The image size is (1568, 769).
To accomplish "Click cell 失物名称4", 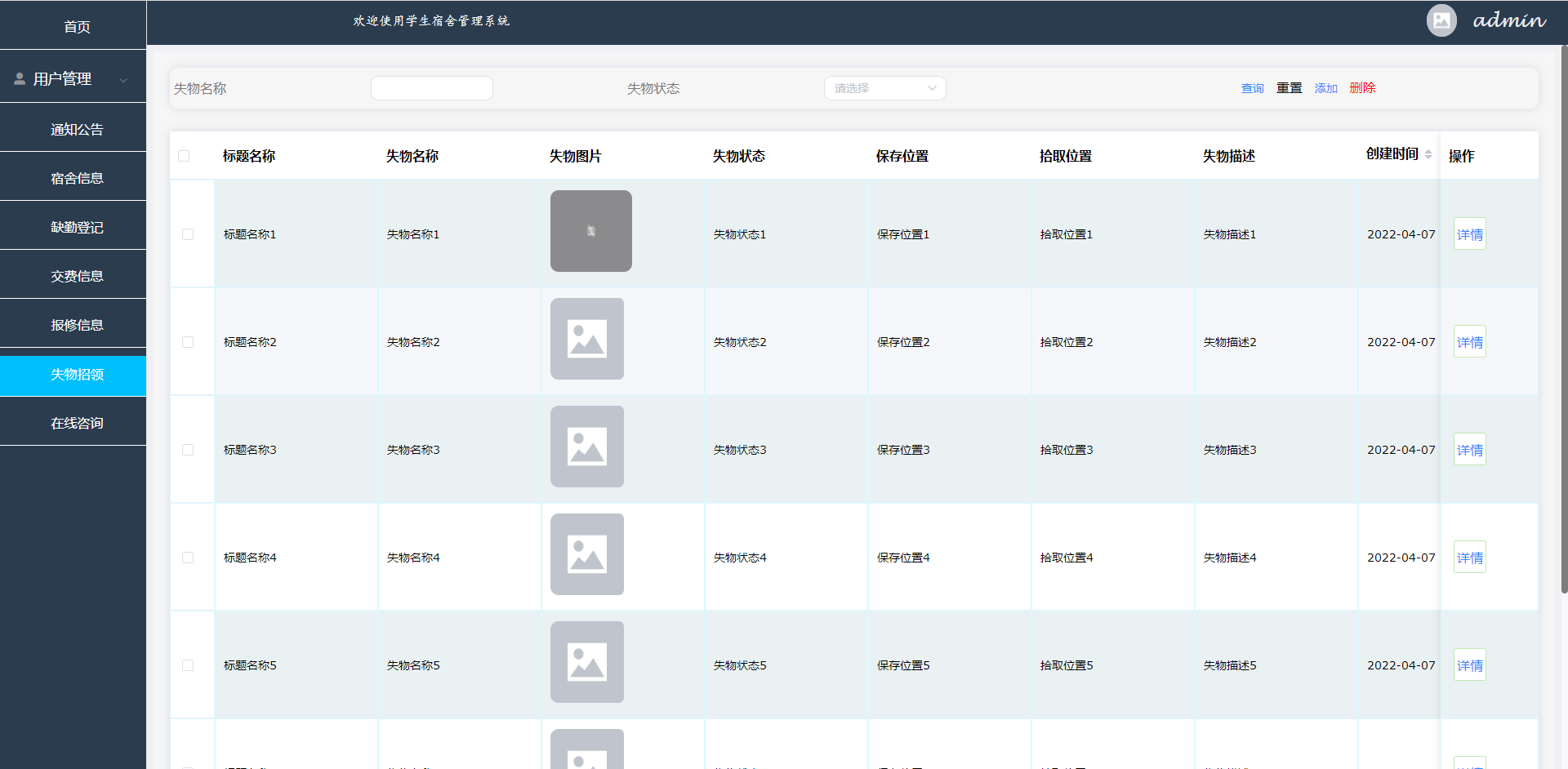I will tap(413, 558).
